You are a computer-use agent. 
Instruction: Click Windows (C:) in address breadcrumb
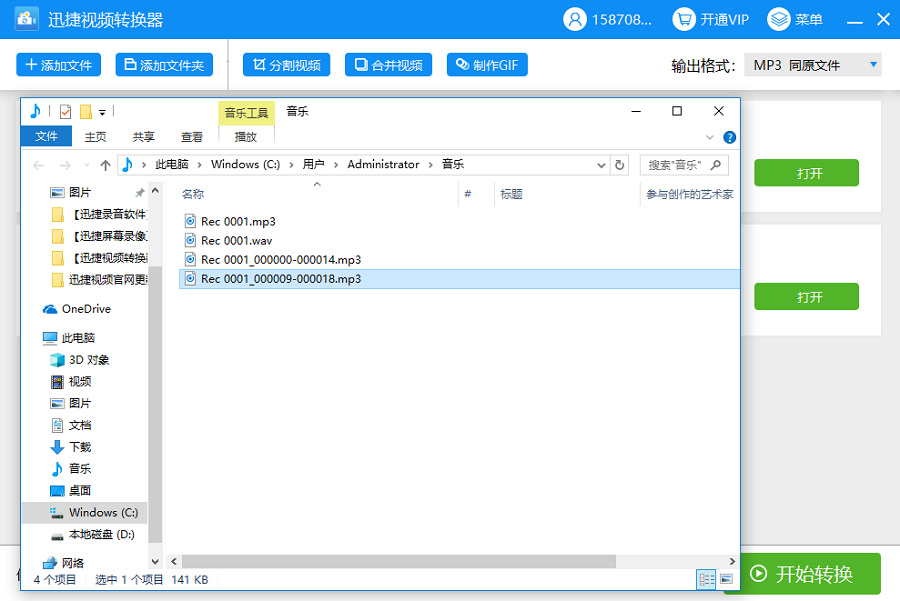click(x=245, y=164)
